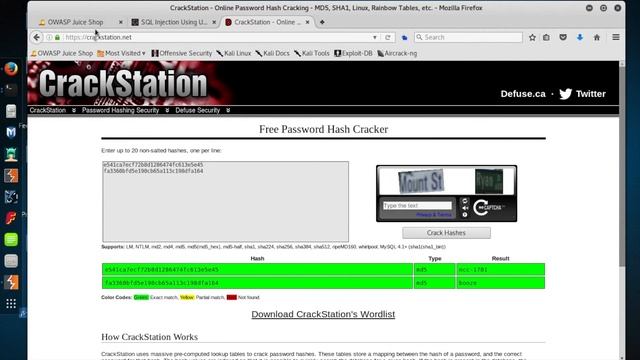Open the files icon in the dock
This screenshot has width=640, height=360.
11,111
